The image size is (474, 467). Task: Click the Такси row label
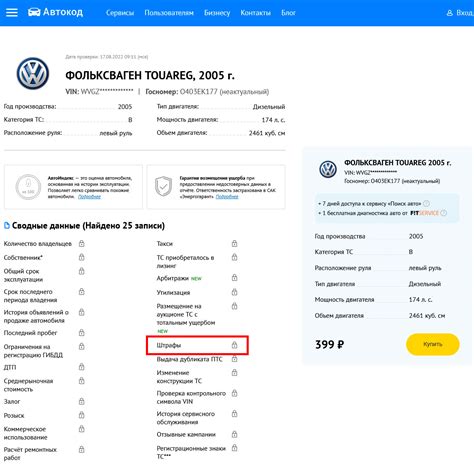(165, 244)
